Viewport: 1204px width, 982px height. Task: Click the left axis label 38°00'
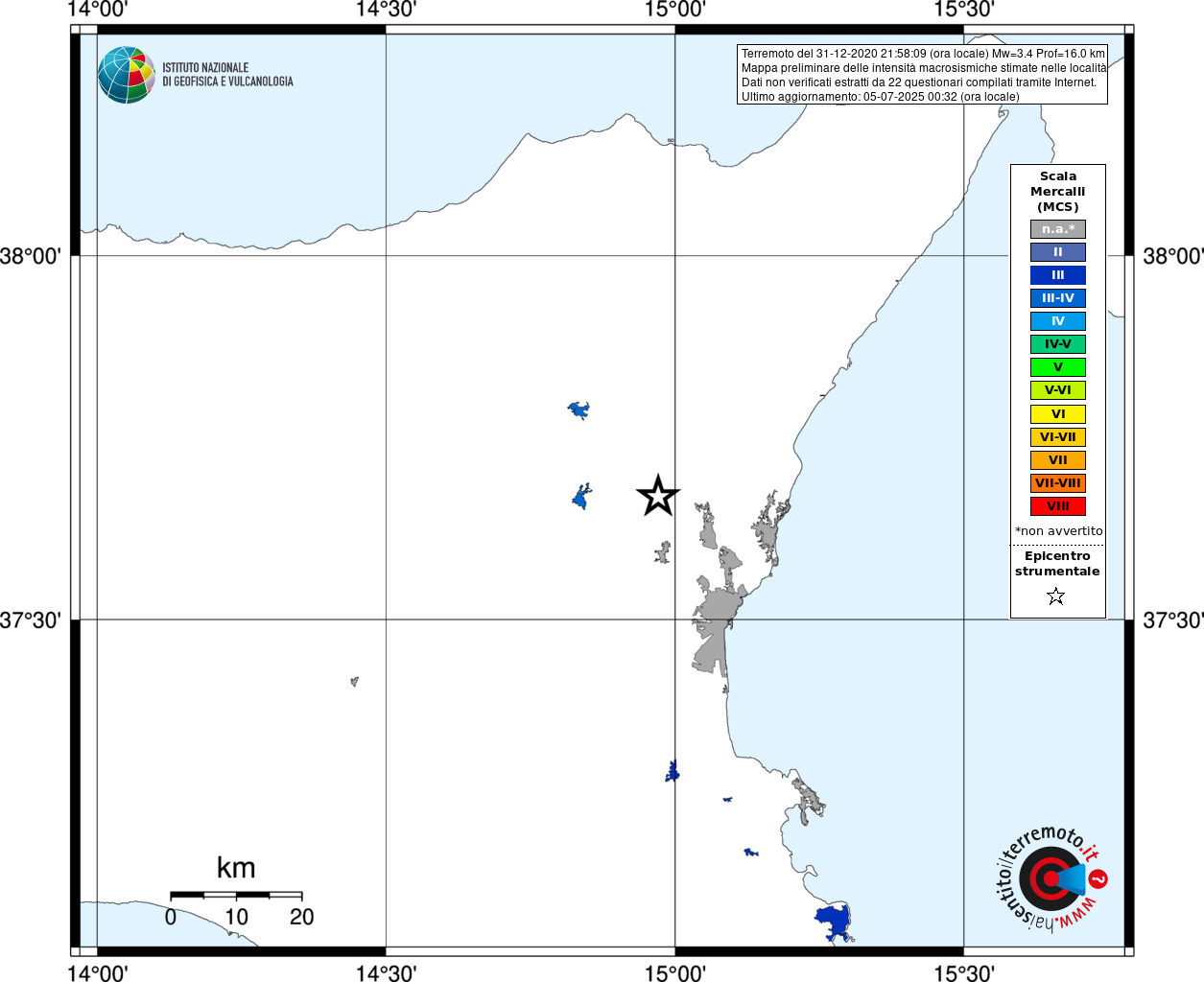(x=31, y=256)
